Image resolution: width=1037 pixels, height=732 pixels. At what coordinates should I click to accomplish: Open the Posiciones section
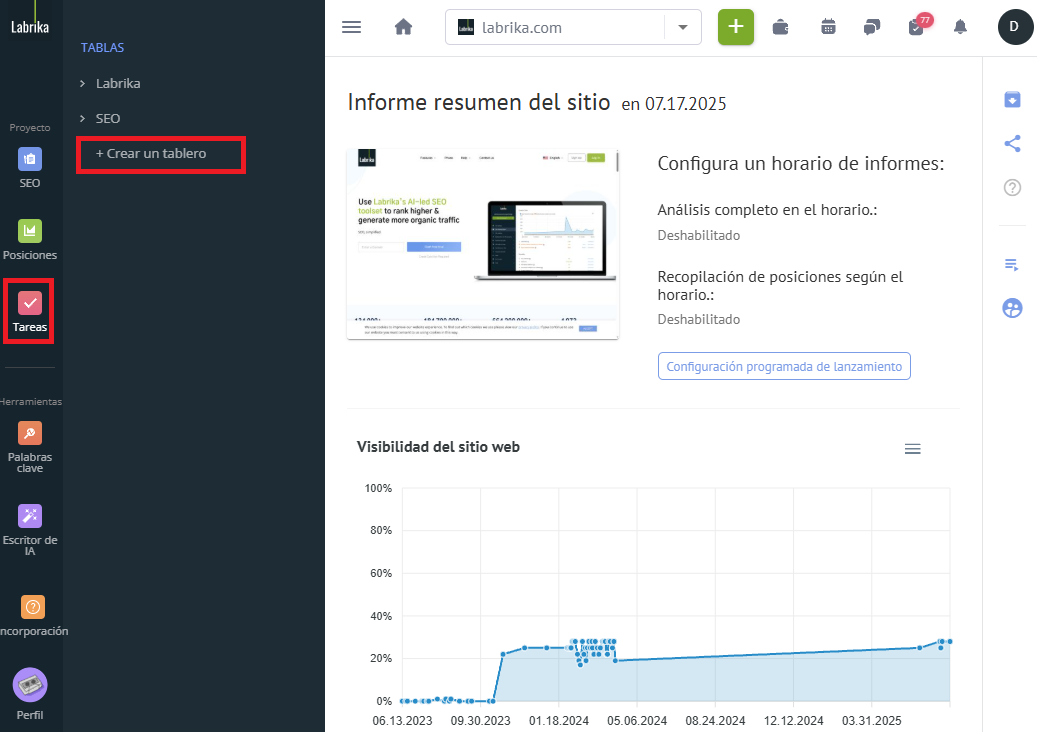(30, 239)
